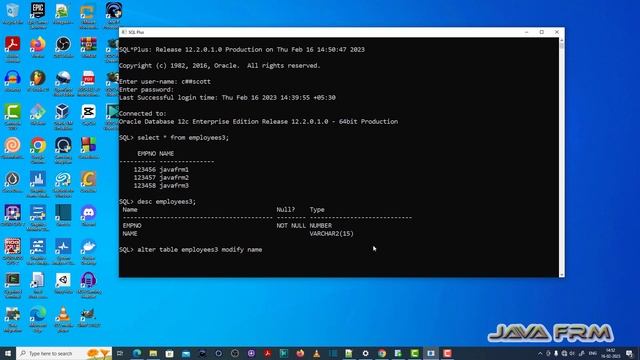This screenshot has height=360, width=640.
Task: Open VLC from the taskbar
Action: tap(317, 353)
